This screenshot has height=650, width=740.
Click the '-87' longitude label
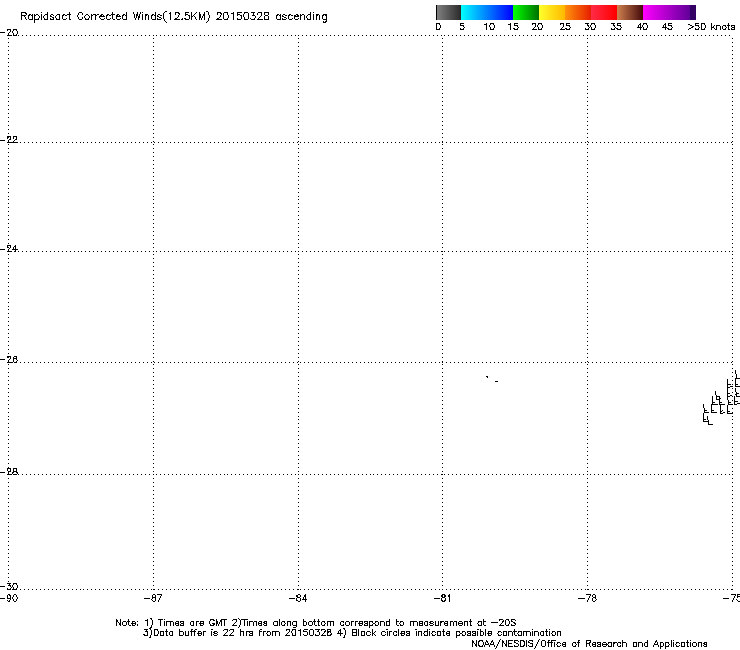[x=153, y=599]
